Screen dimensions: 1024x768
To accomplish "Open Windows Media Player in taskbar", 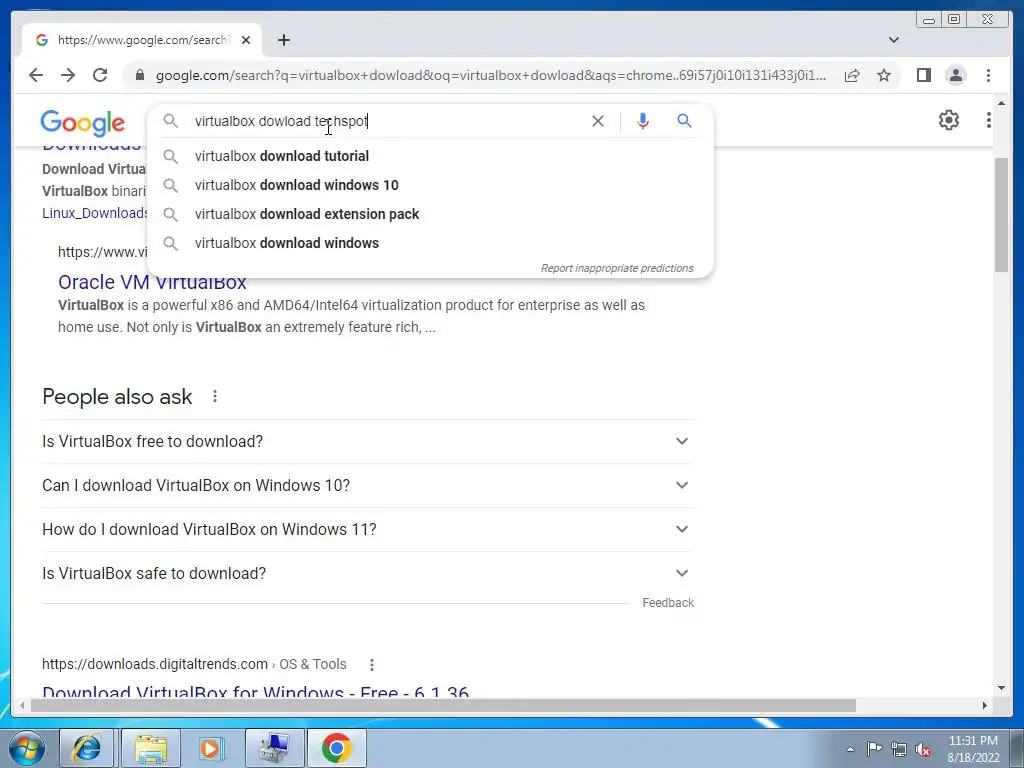I will pos(210,748).
